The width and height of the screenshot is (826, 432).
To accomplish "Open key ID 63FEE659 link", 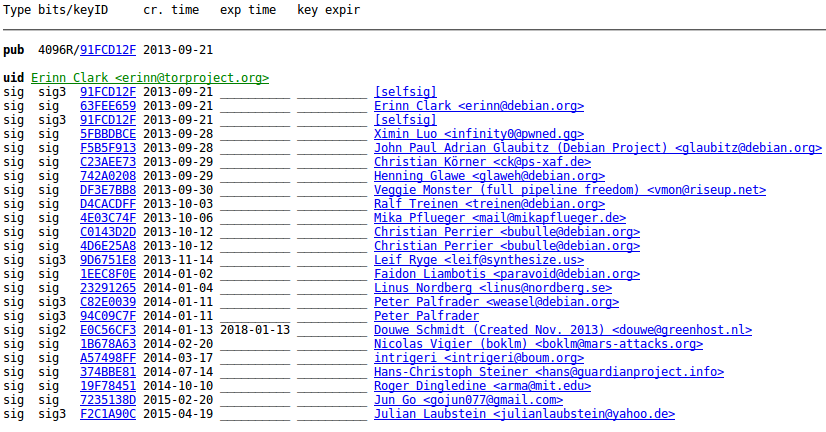I will click(107, 106).
